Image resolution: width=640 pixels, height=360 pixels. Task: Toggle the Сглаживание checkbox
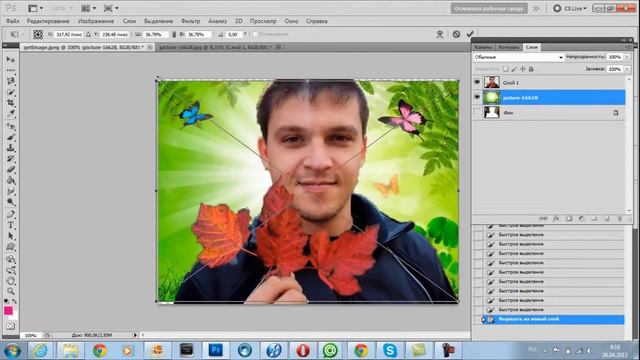[255, 34]
